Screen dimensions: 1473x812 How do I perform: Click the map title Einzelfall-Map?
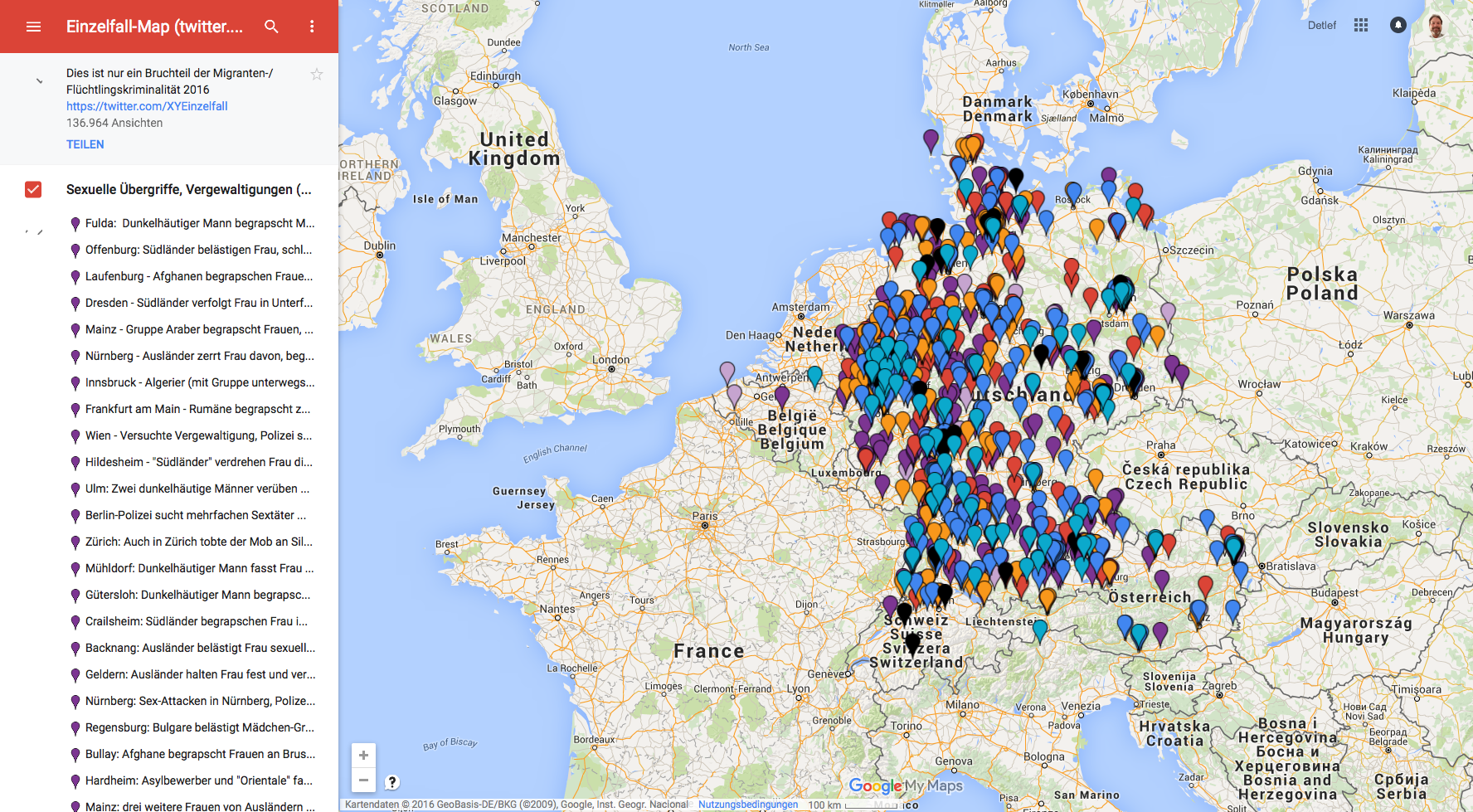click(x=154, y=27)
